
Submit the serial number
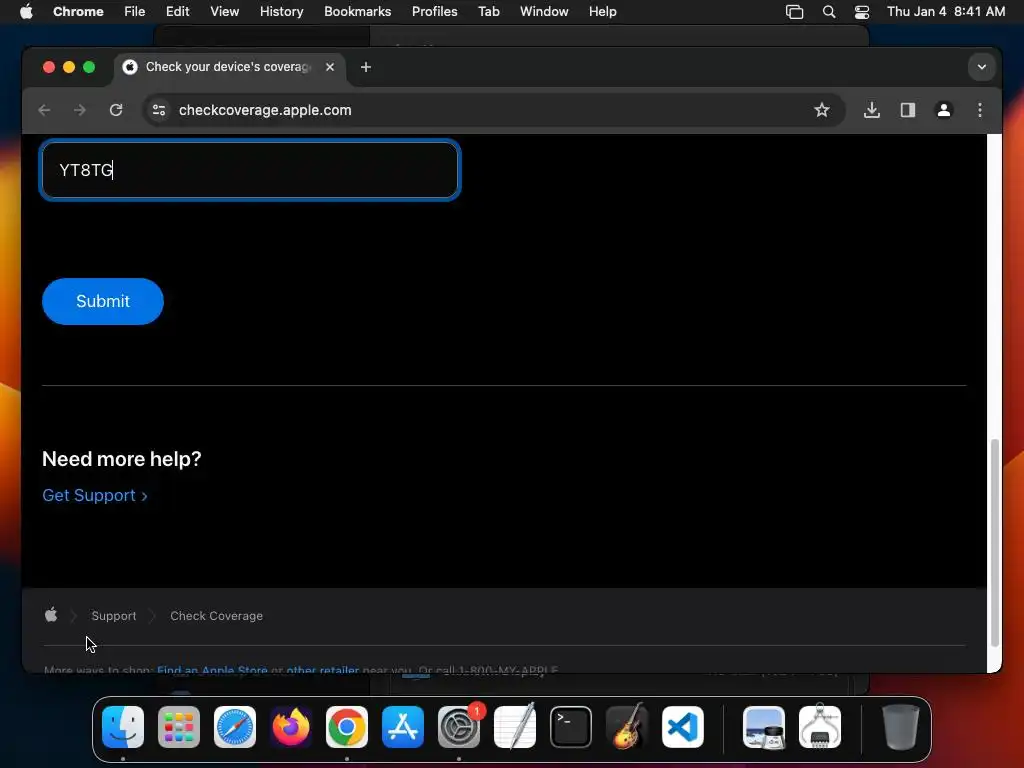tap(103, 301)
